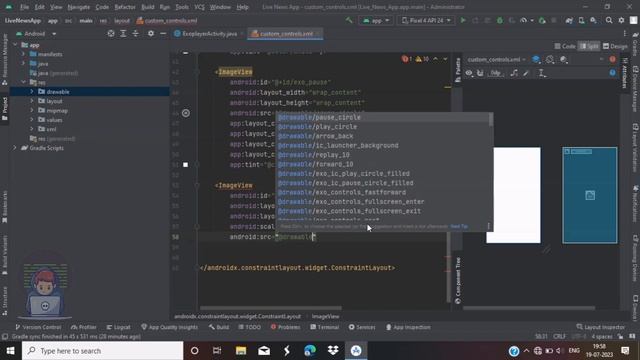Screen dimensions: 640x360
Task: Open custom_controls.xml file dropdown in design toolbar
Action: tap(497, 60)
